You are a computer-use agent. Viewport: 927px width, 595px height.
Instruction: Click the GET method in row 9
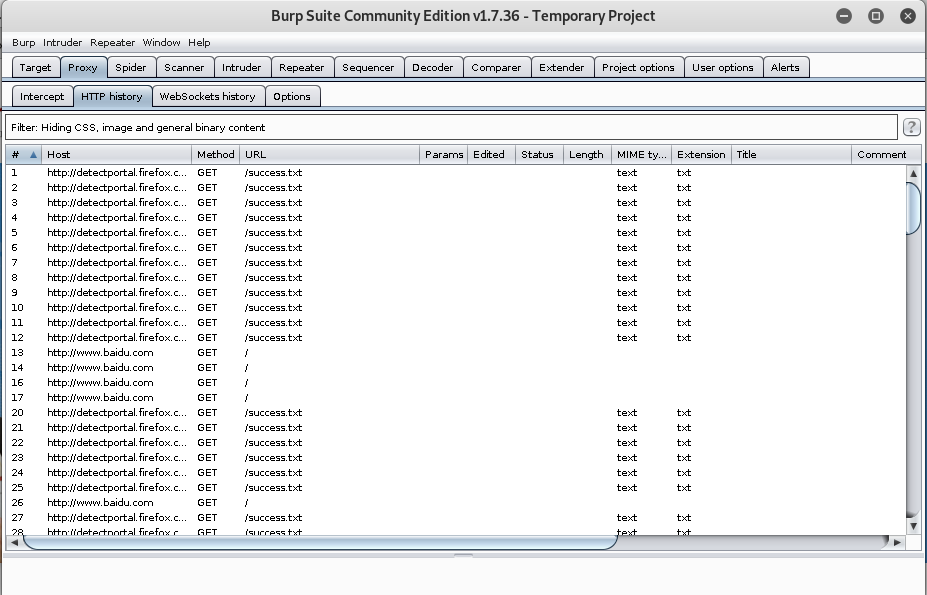tap(207, 293)
